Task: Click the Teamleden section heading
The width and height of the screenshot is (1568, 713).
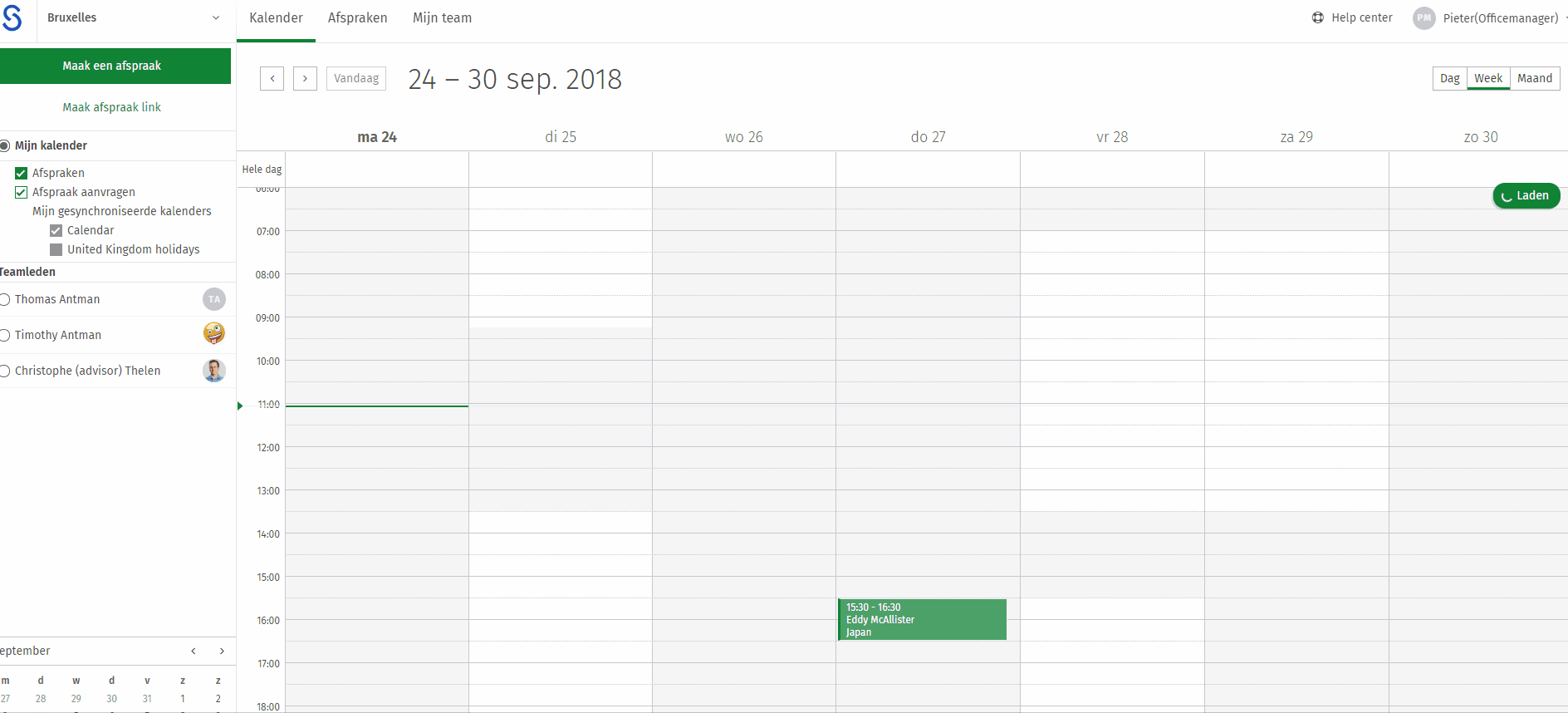Action: click(27, 272)
